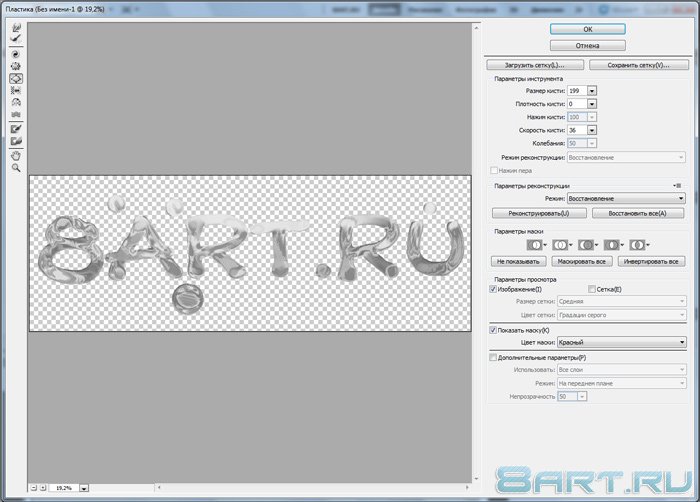700x502 pixels.
Task: Click the Не показывать button
Action: (x=518, y=261)
